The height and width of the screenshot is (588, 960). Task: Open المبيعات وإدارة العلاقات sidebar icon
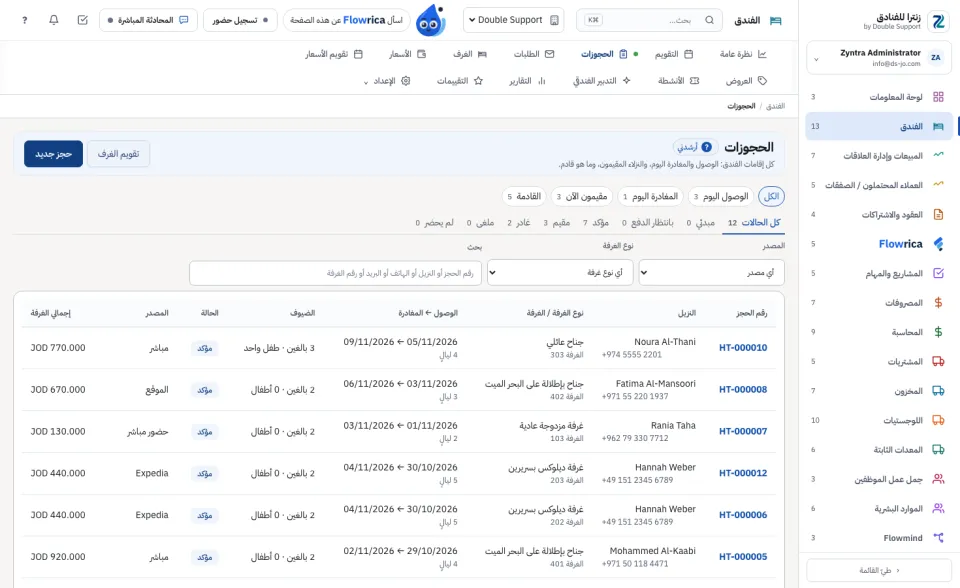(x=938, y=156)
